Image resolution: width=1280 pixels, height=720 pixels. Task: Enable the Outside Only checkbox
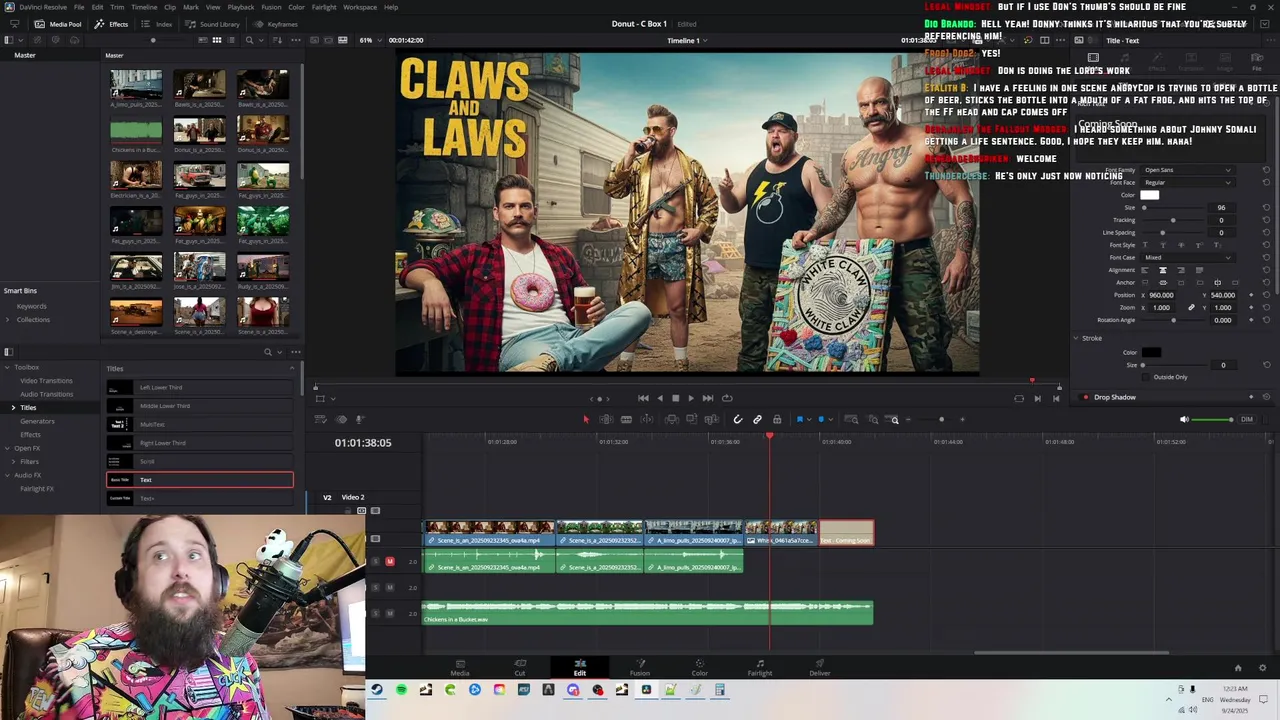coord(1146,377)
